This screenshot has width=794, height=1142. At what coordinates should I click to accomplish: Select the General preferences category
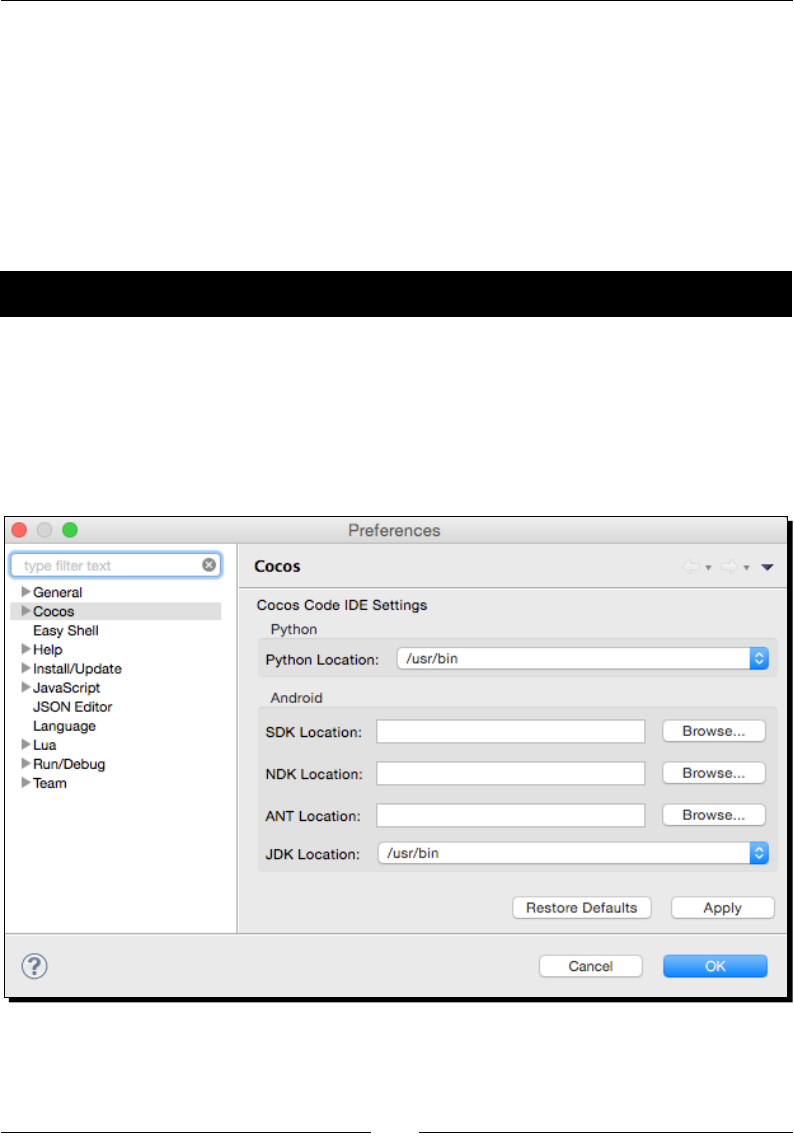tap(58, 592)
